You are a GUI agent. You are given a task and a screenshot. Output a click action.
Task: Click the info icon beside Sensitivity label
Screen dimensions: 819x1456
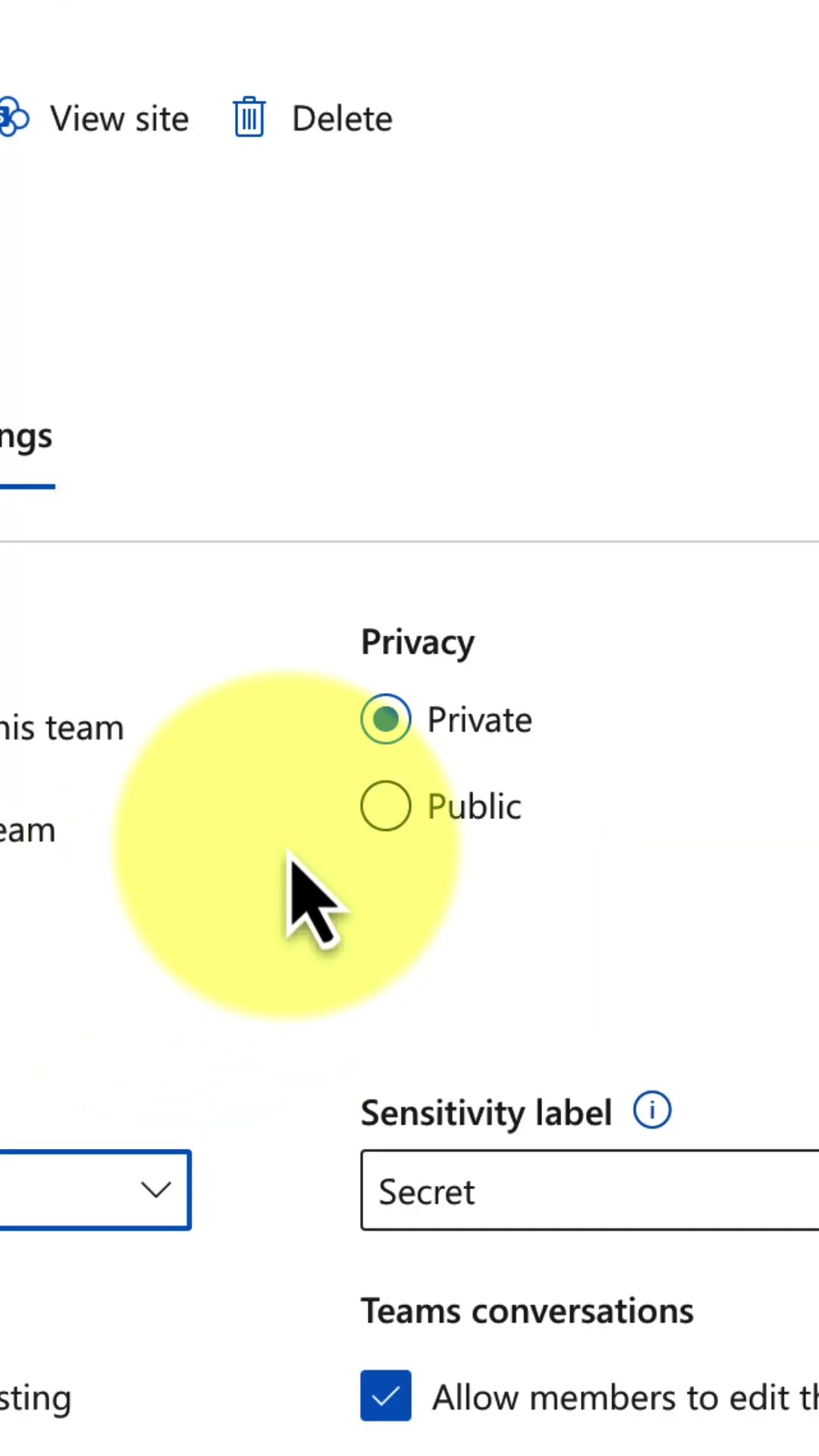[652, 1111]
